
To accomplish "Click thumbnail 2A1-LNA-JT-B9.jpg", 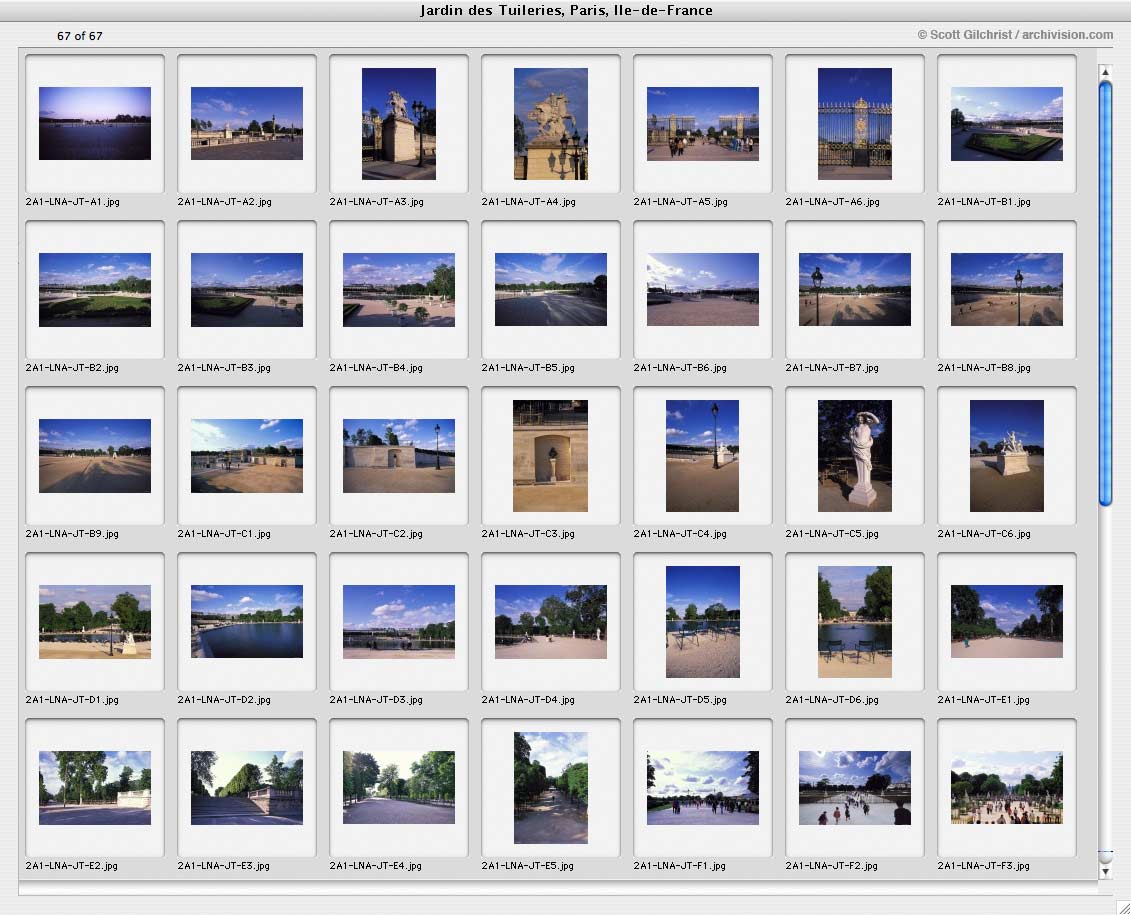I will pos(94,456).
